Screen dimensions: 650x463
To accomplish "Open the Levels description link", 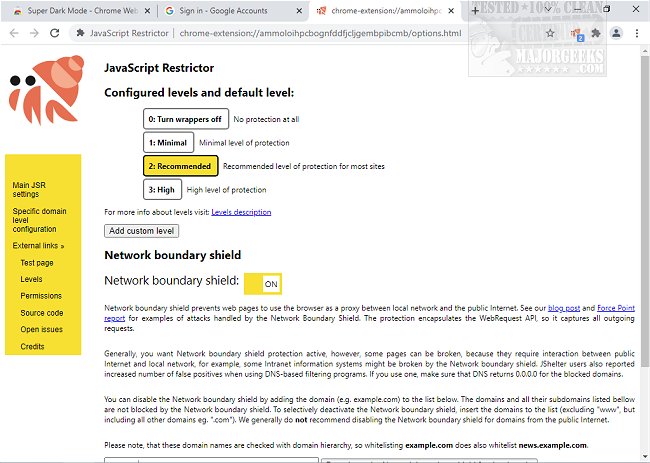I will 241,212.
